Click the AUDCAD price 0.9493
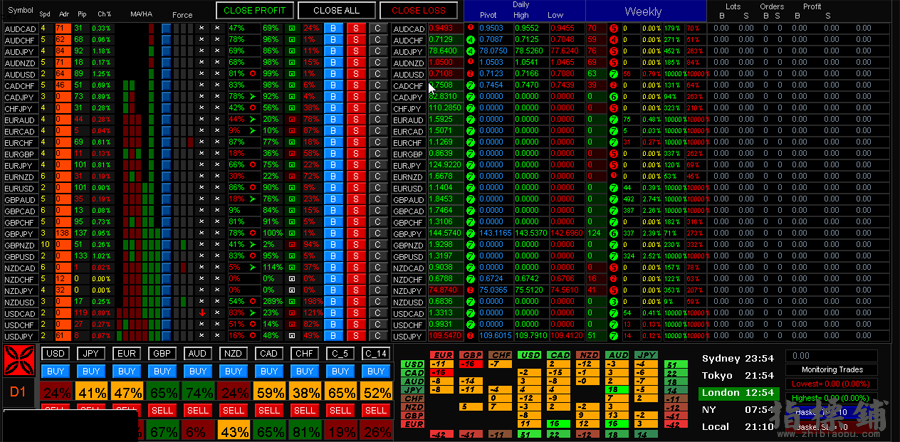 445,28
